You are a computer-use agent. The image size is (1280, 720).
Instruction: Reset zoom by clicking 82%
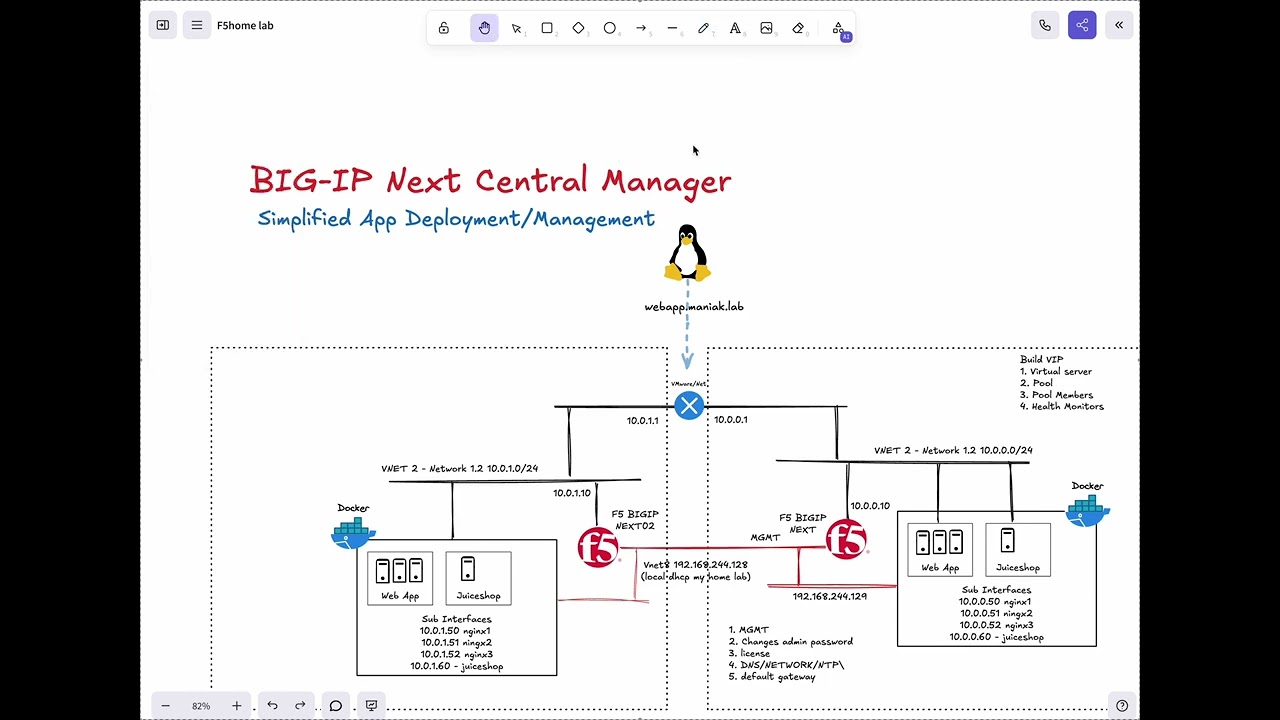201,706
